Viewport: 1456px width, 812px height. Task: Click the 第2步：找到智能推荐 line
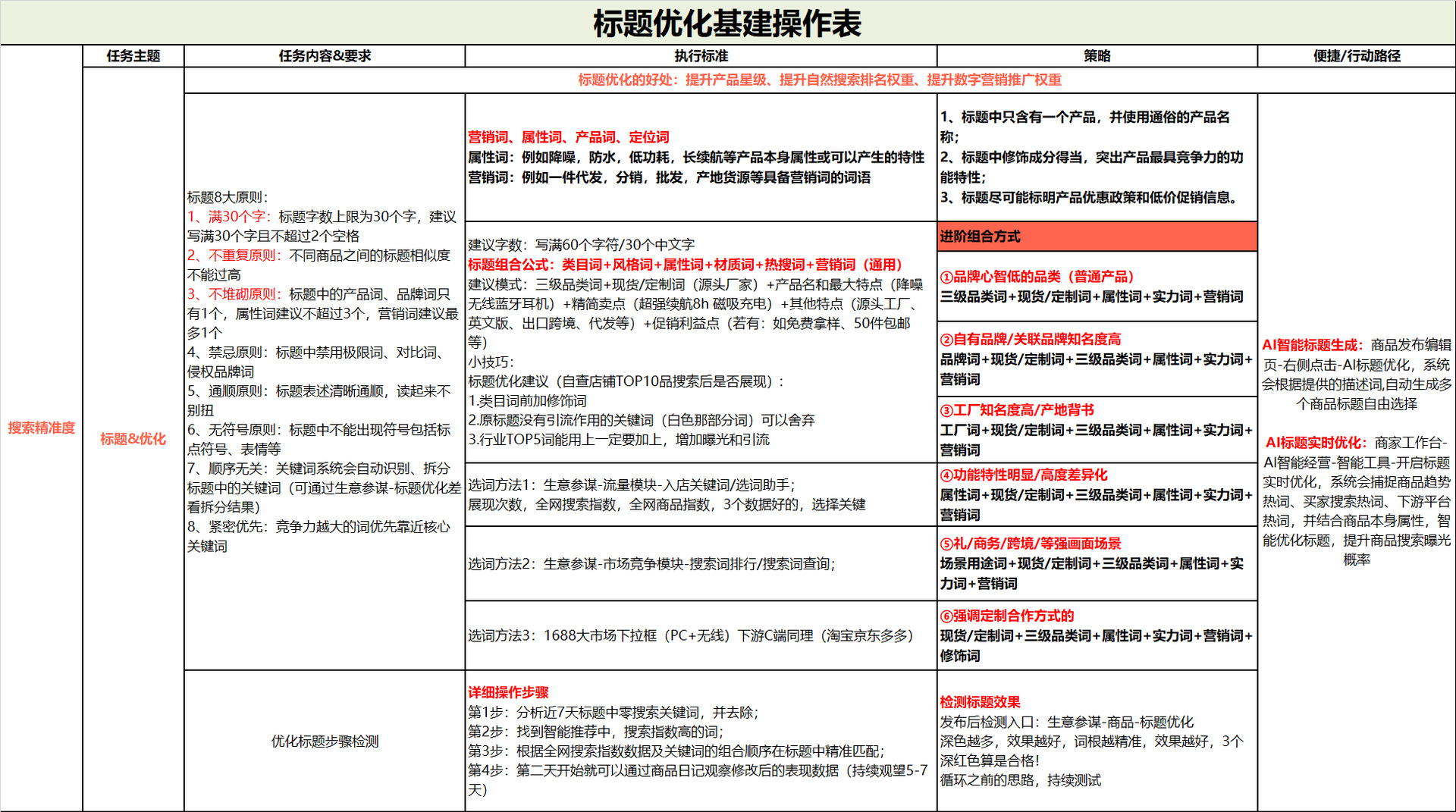(x=596, y=732)
